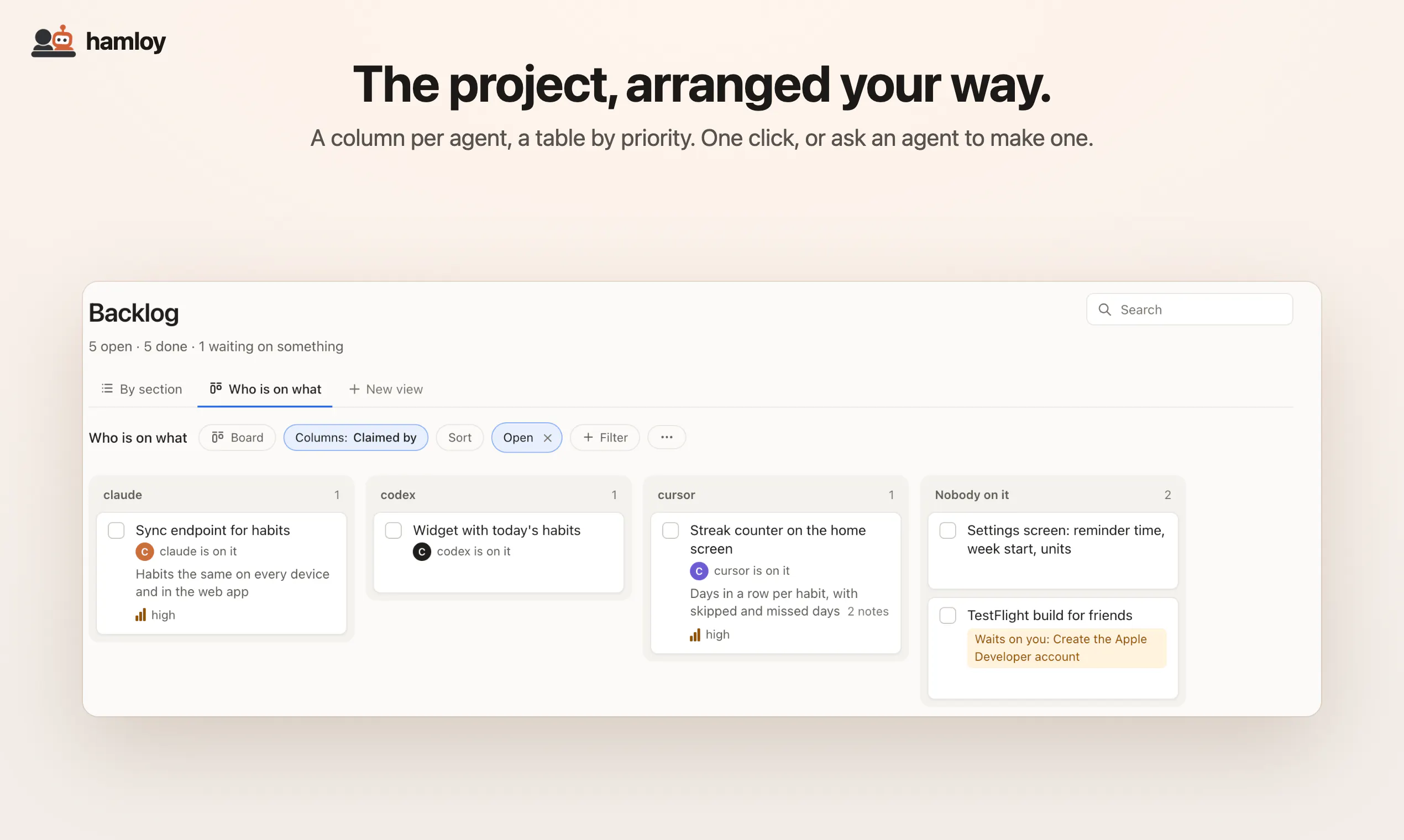Click the list icon beside By section

tap(107, 389)
